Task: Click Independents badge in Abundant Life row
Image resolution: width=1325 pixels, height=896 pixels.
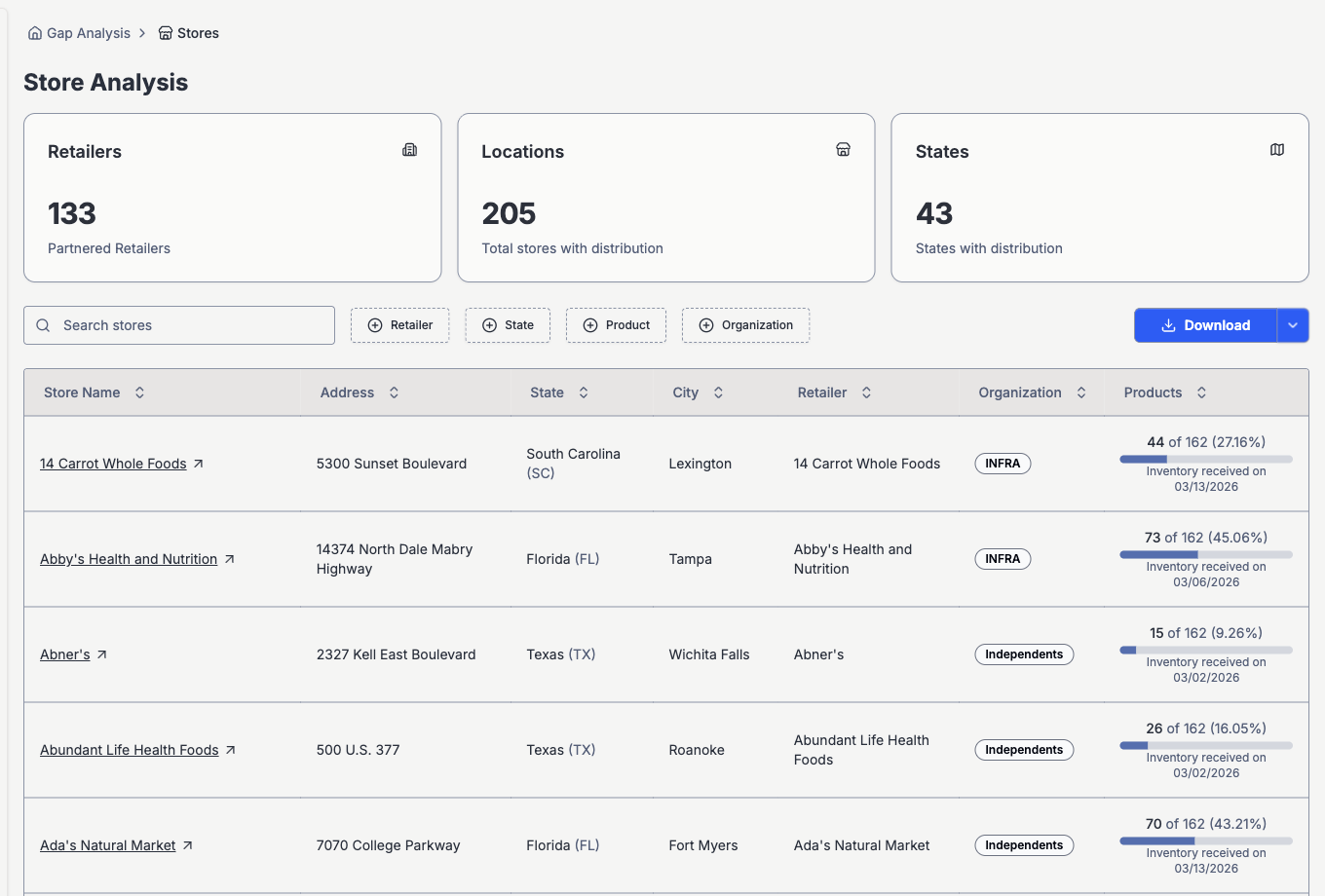Action: point(1024,750)
